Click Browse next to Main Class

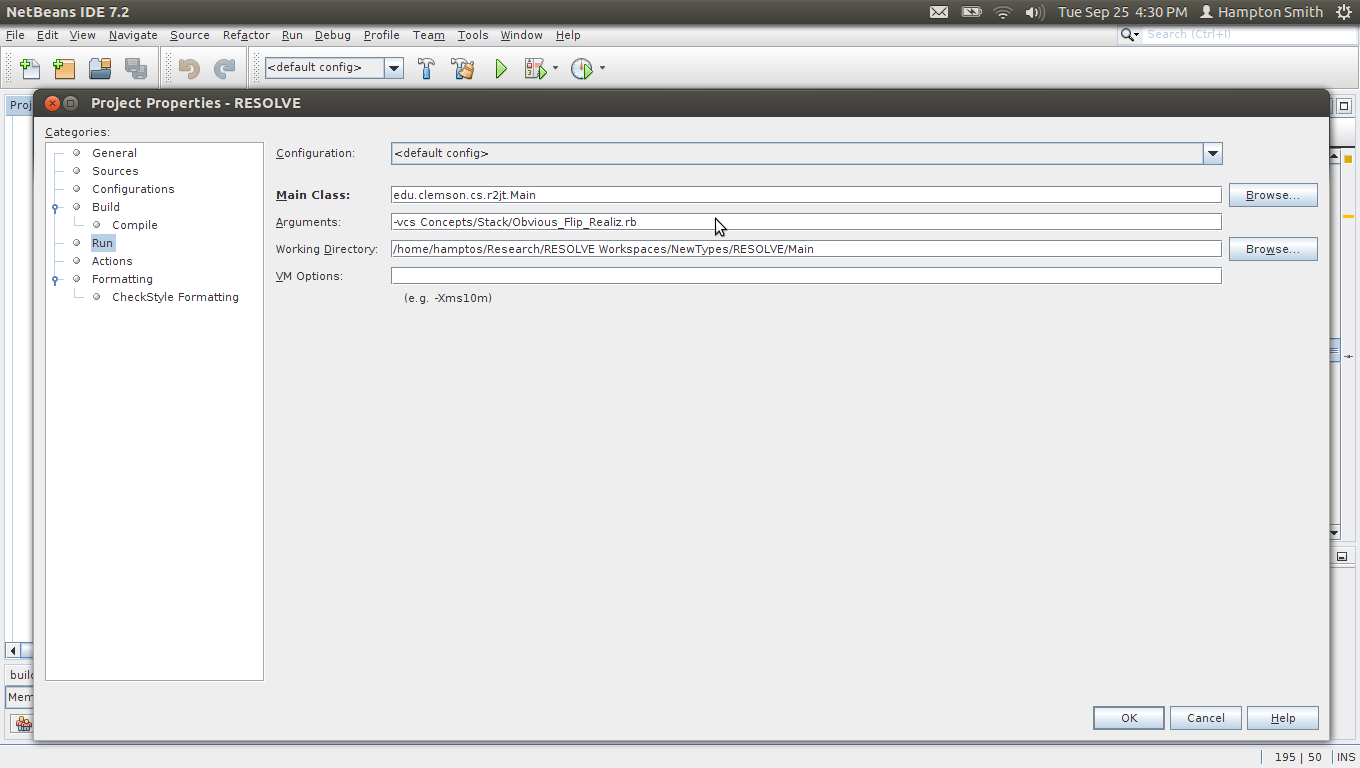(x=1273, y=195)
